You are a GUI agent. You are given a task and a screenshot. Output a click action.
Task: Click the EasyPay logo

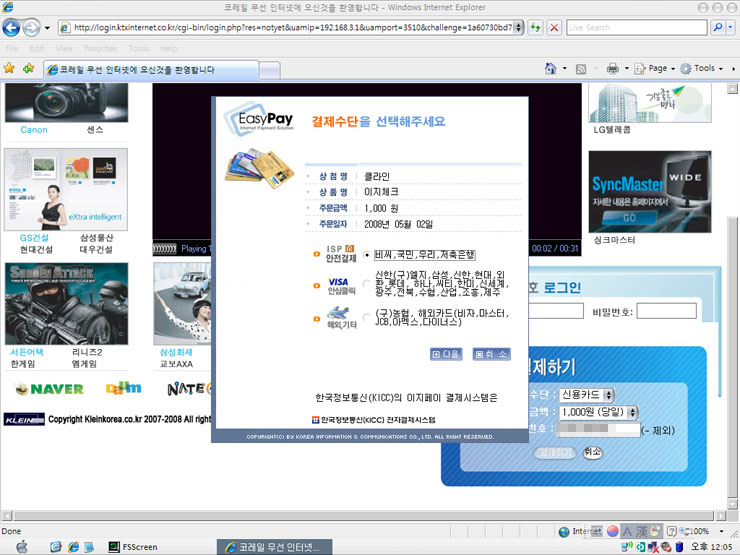pyautogui.click(x=260, y=120)
